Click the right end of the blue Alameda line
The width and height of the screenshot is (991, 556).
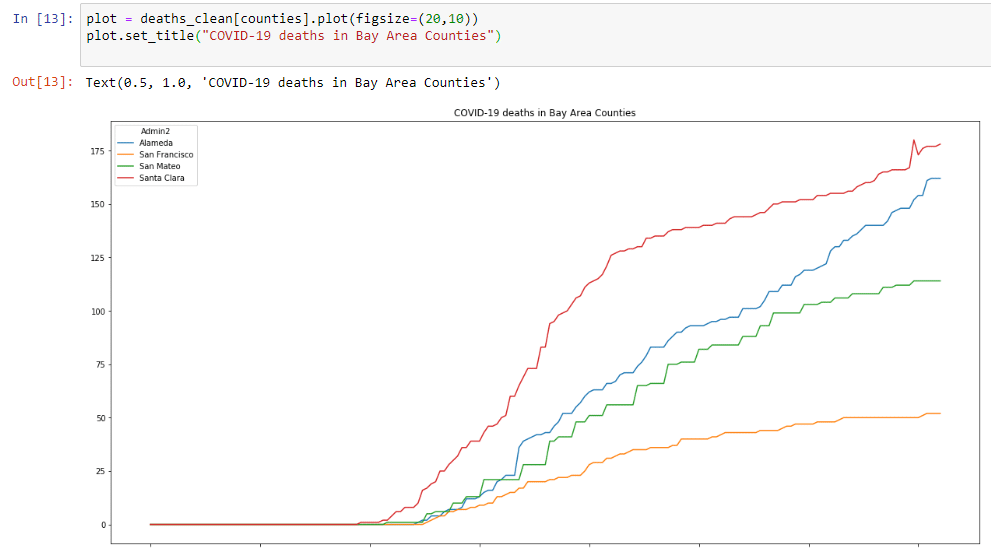pyautogui.click(x=940, y=178)
